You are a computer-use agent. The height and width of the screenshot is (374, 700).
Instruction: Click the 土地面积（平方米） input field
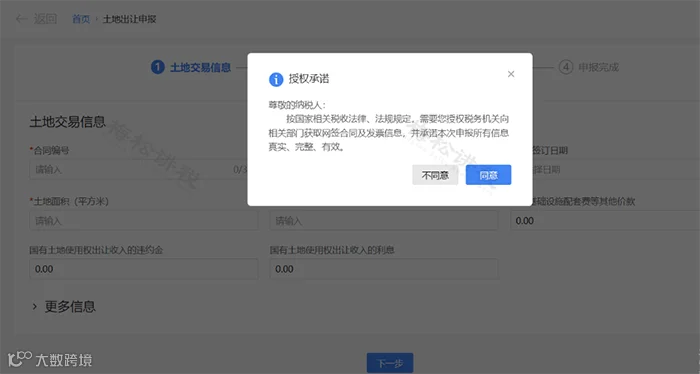(144, 220)
